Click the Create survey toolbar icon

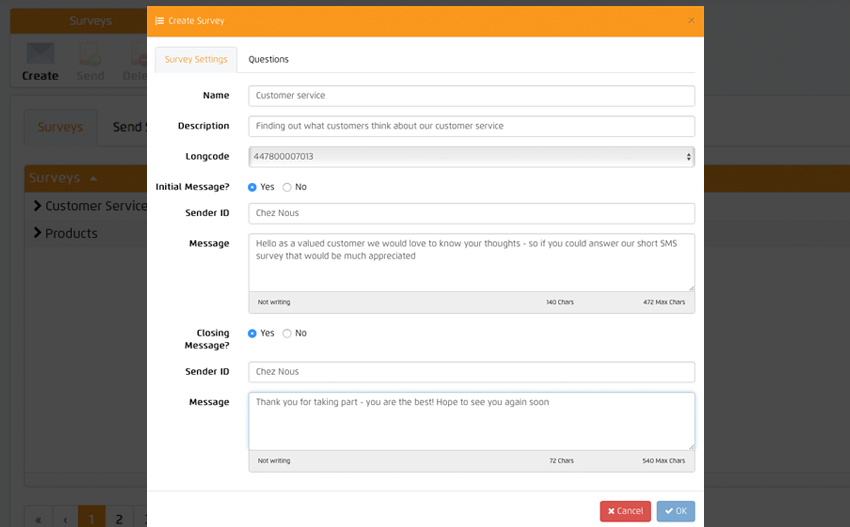pos(40,62)
